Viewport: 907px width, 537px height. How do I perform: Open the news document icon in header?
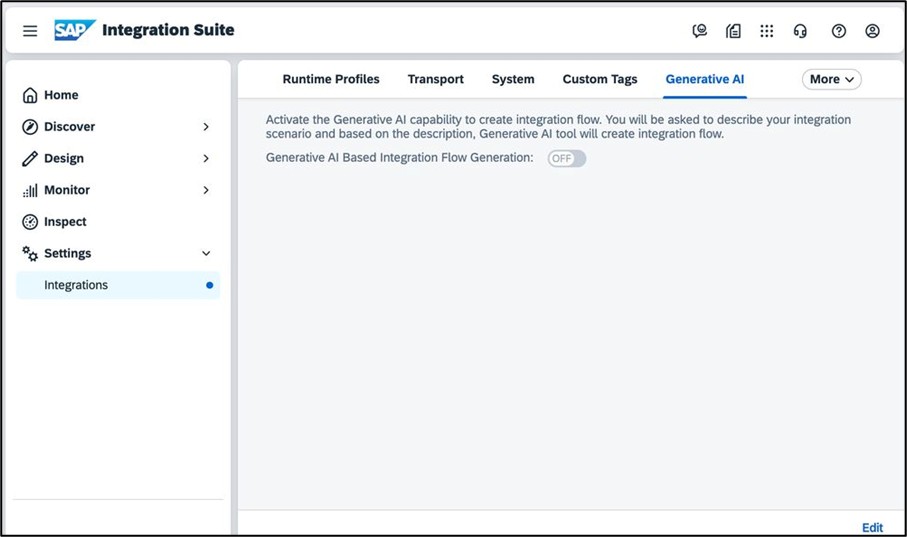[x=733, y=31]
